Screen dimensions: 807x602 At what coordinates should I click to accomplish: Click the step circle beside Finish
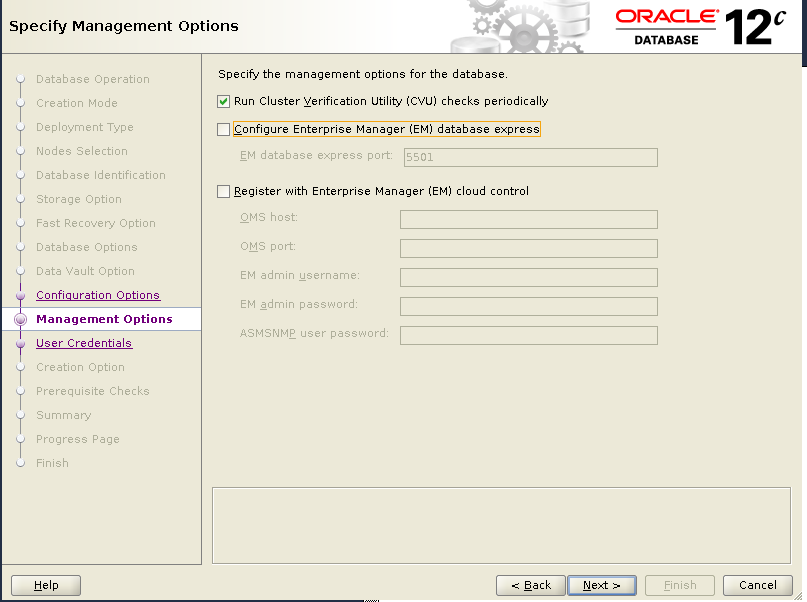pyautogui.click(x=22, y=463)
